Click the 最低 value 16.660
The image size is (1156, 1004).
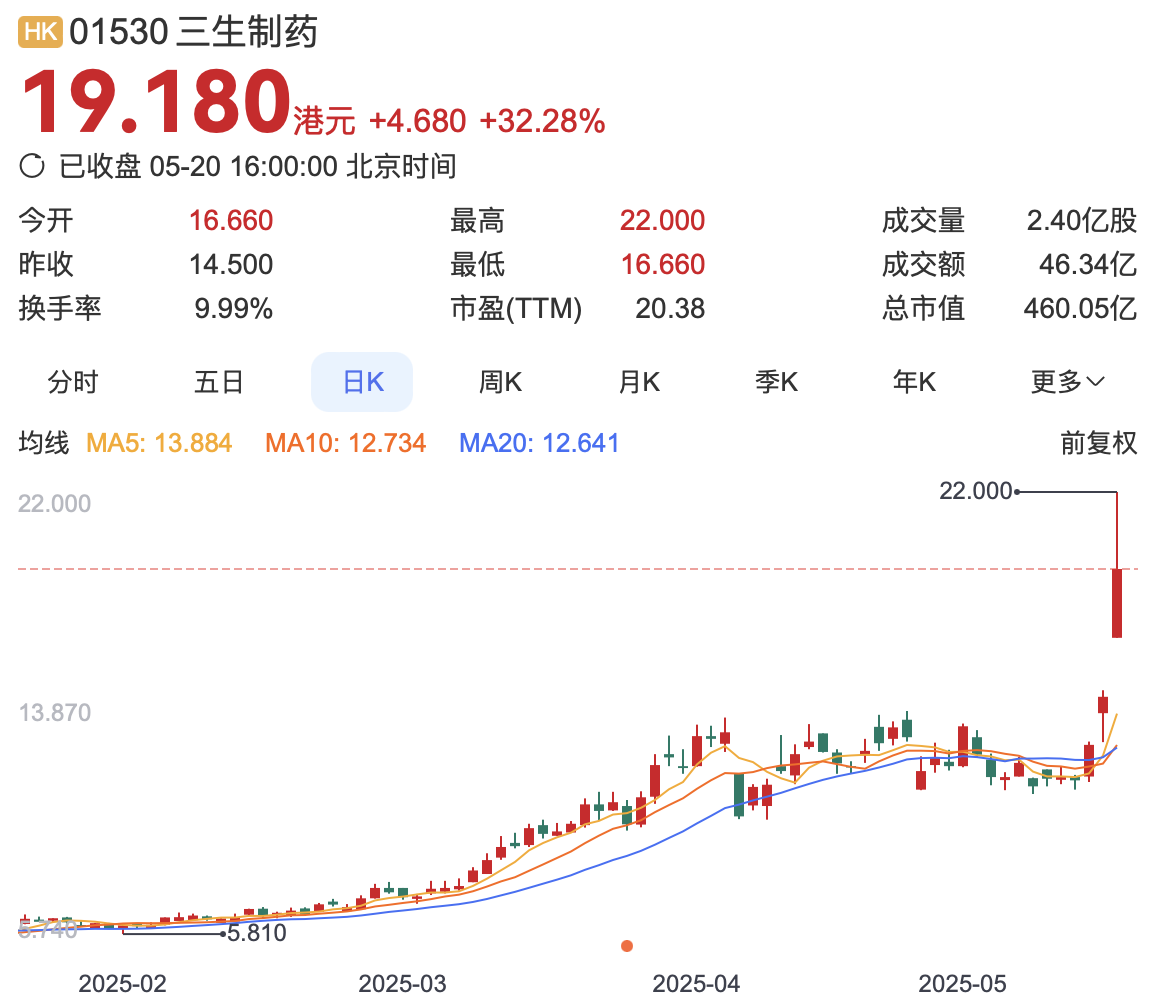663,265
